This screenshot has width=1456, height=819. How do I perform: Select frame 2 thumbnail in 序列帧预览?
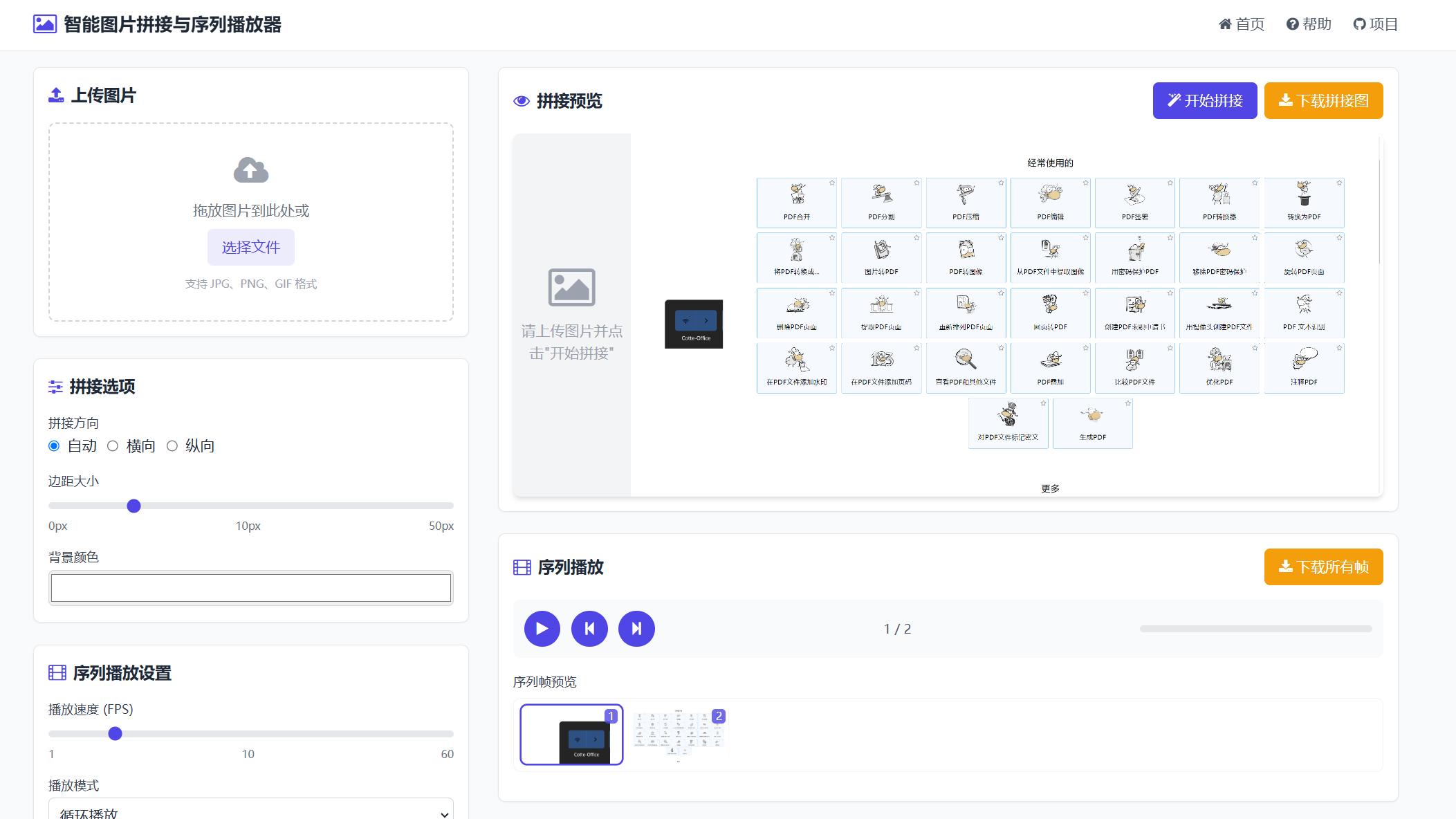click(x=680, y=735)
